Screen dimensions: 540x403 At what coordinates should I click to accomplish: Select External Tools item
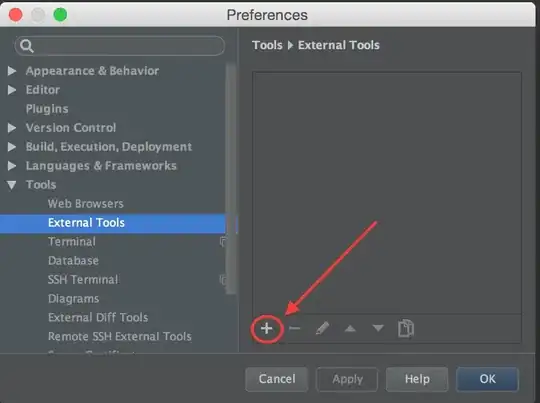tap(113, 223)
